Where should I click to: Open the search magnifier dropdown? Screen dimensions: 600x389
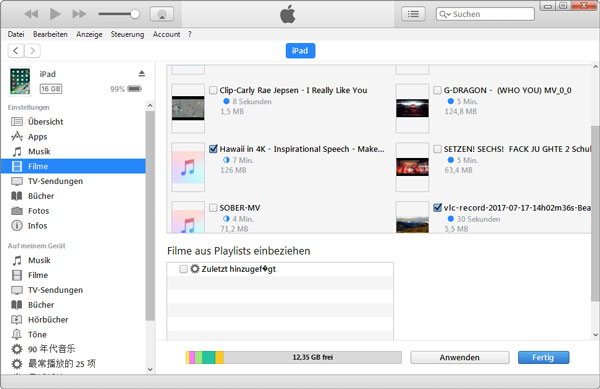[x=444, y=14]
